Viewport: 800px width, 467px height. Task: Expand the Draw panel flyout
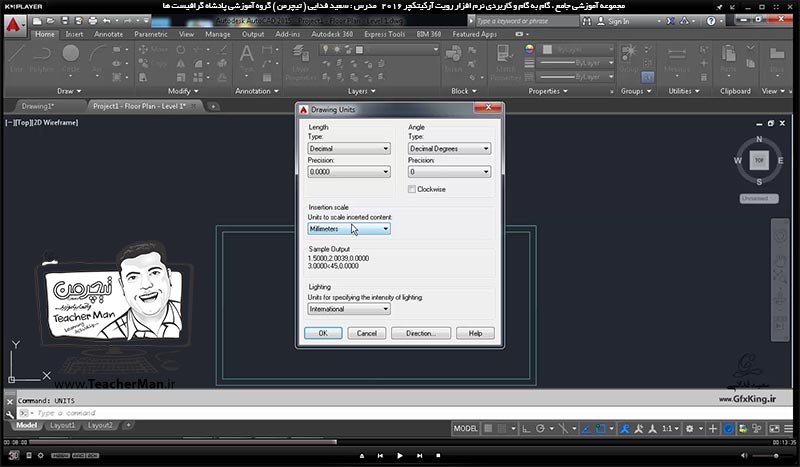tap(69, 91)
